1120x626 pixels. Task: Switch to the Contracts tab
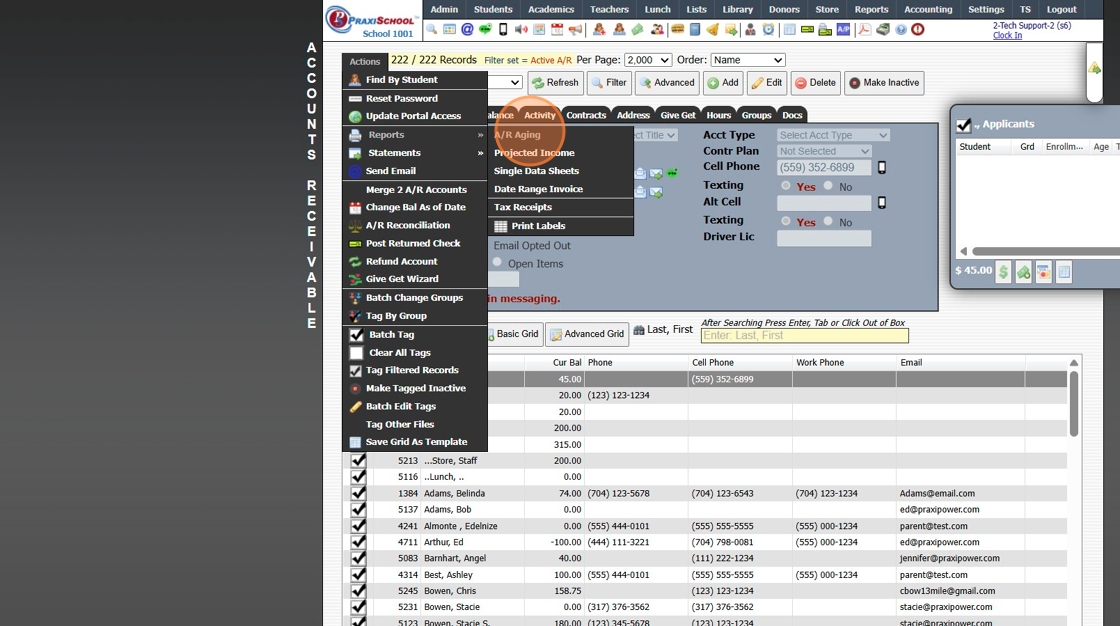[x=586, y=115]
